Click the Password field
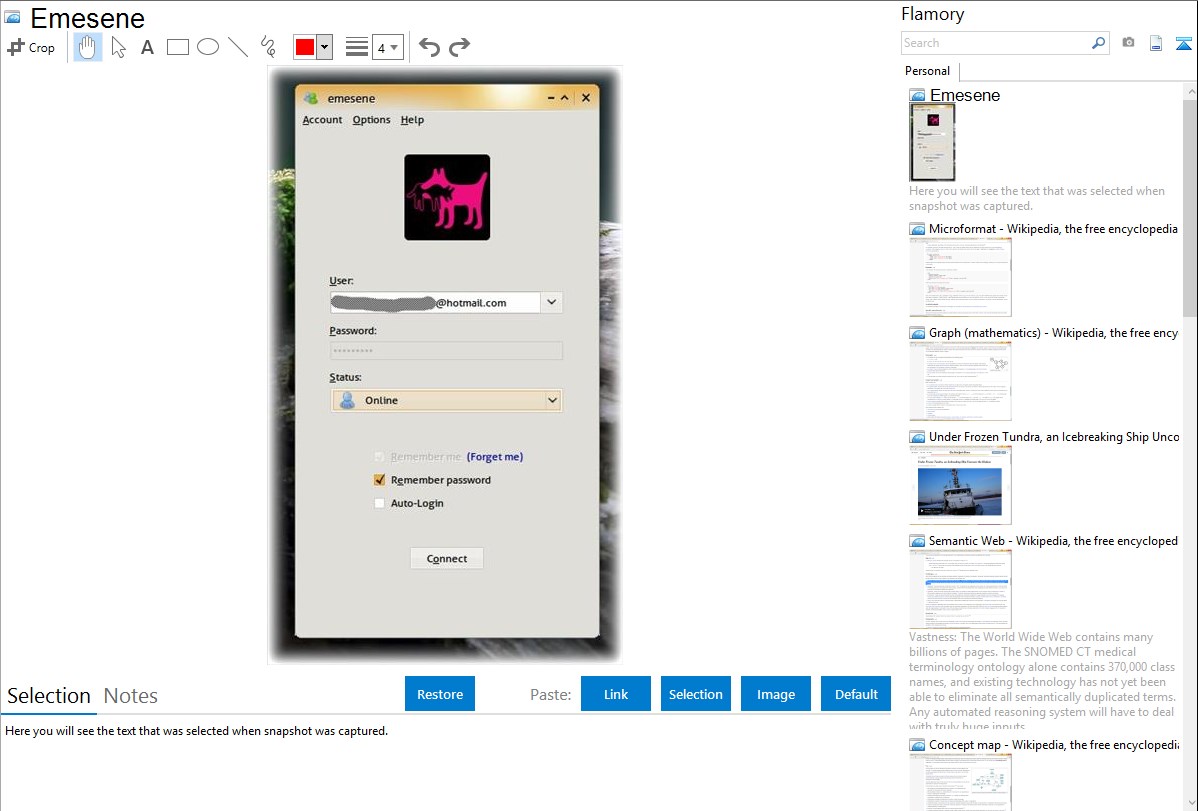The height and width of the screenshot is (811, 1198). (x=446, y=351)
